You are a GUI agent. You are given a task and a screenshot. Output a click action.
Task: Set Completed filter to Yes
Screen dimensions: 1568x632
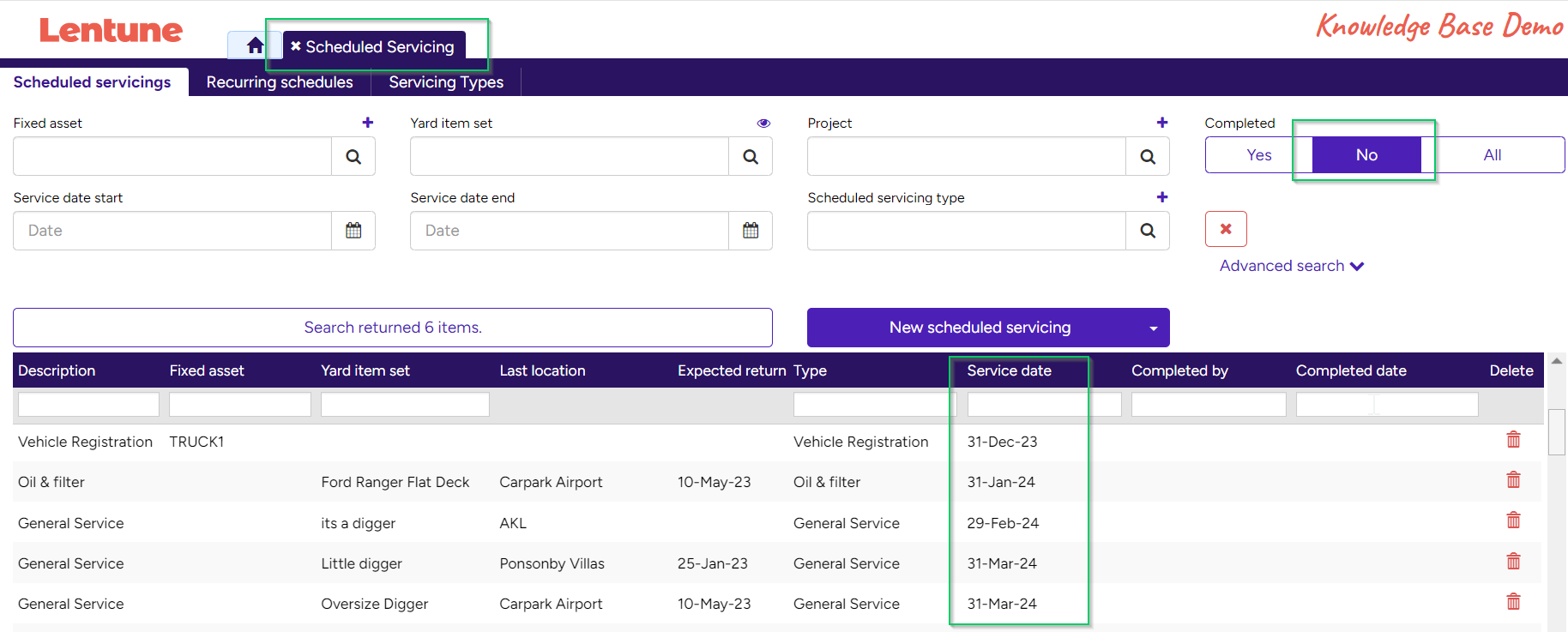click(1259, 155)
